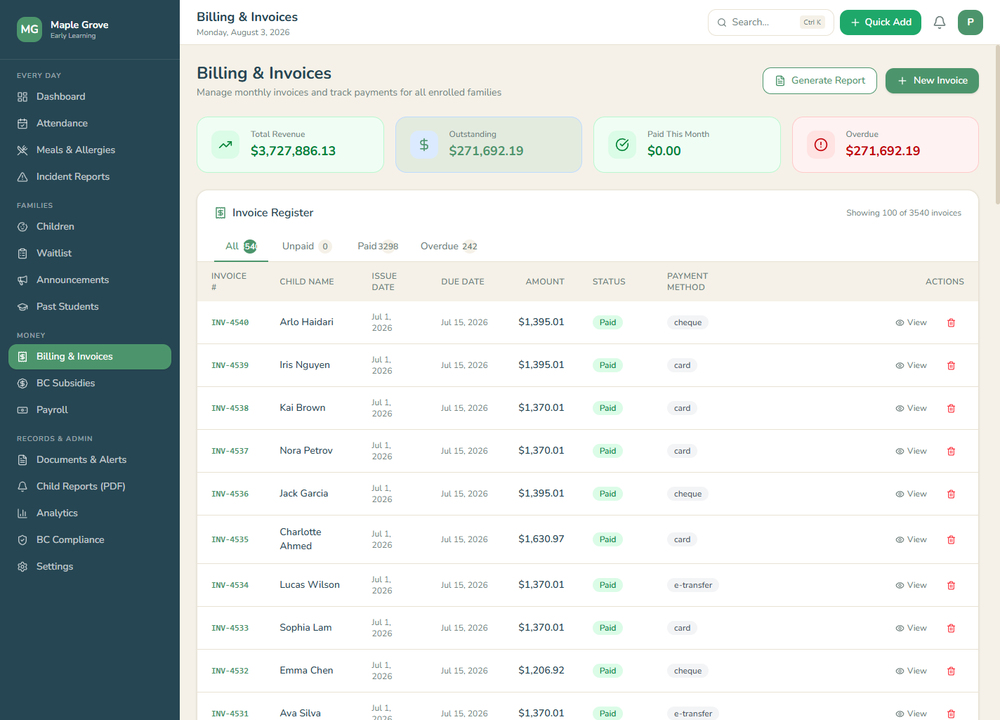Click the Search input field
The image size is (1000, 720).
point(770,22)
